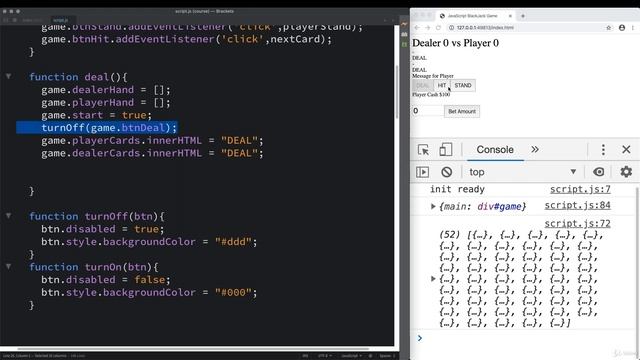Collapse the turnOn function fold arrow
Image resolution: width=640 pixels, height=360 pixels.
pos(8,267)
